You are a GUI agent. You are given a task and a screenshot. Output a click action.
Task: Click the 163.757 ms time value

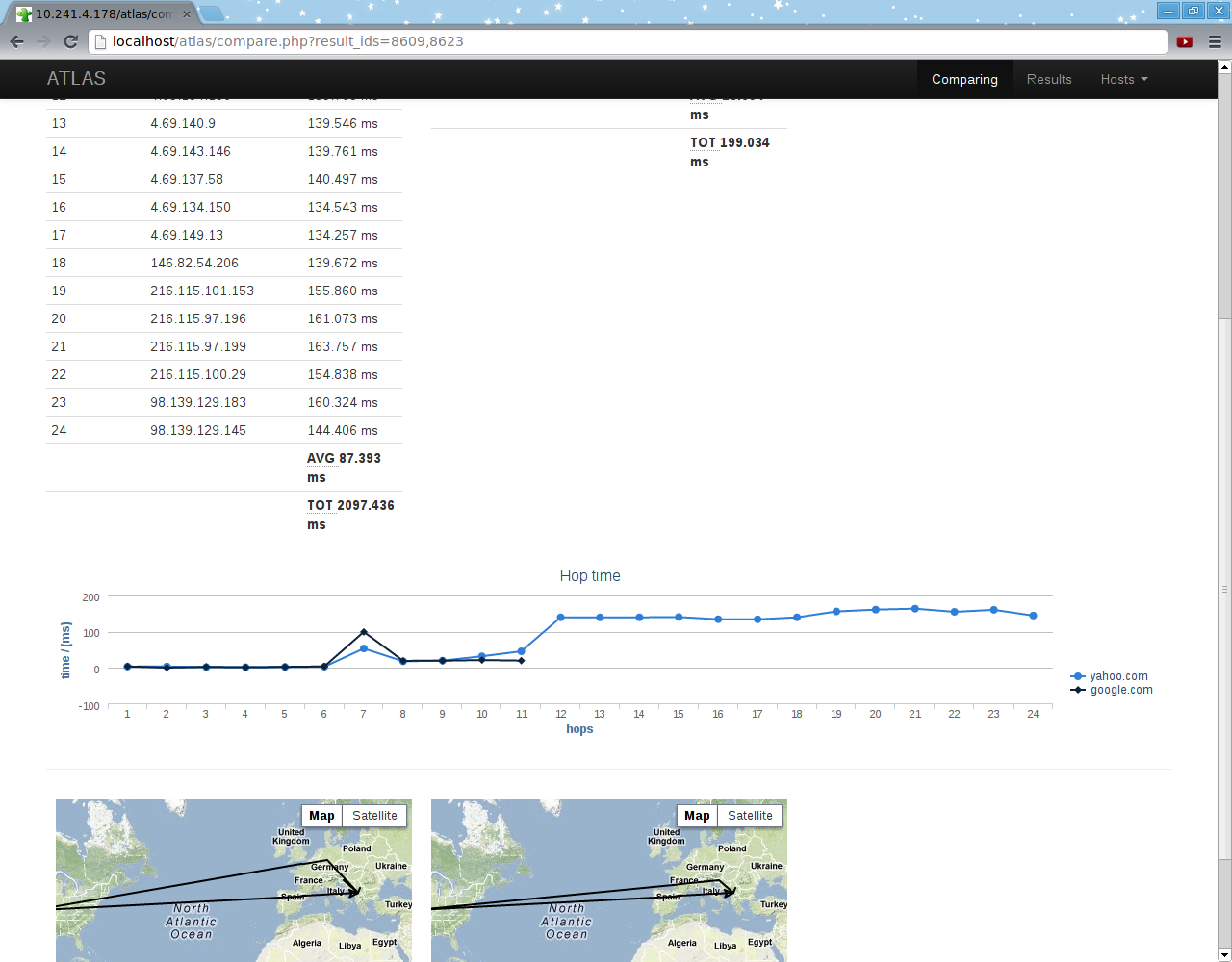click(343, 346)
